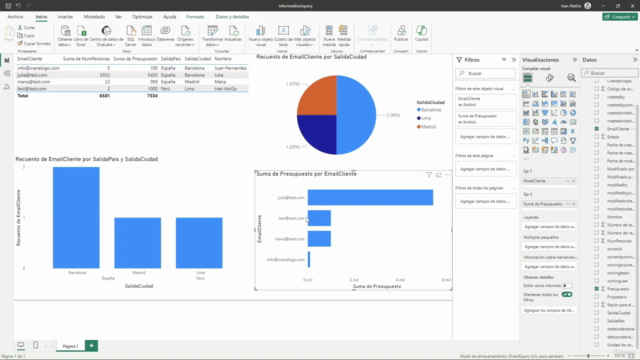The height and width of the screenshot is (360, 640).
Task: Open the format visual brush tab
Action: click(x=550, y=78)
